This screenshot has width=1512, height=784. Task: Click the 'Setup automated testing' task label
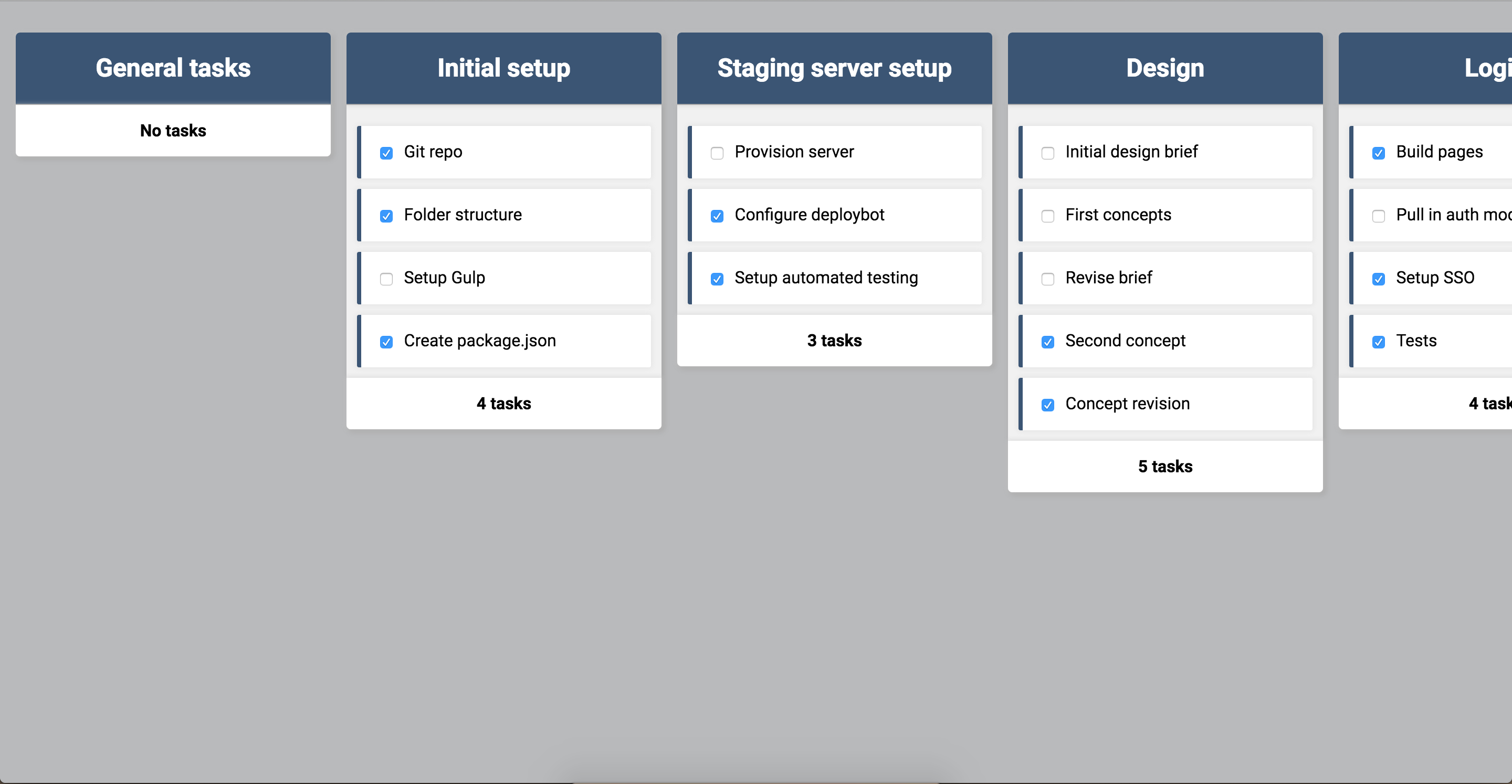[x=826, y=278]
